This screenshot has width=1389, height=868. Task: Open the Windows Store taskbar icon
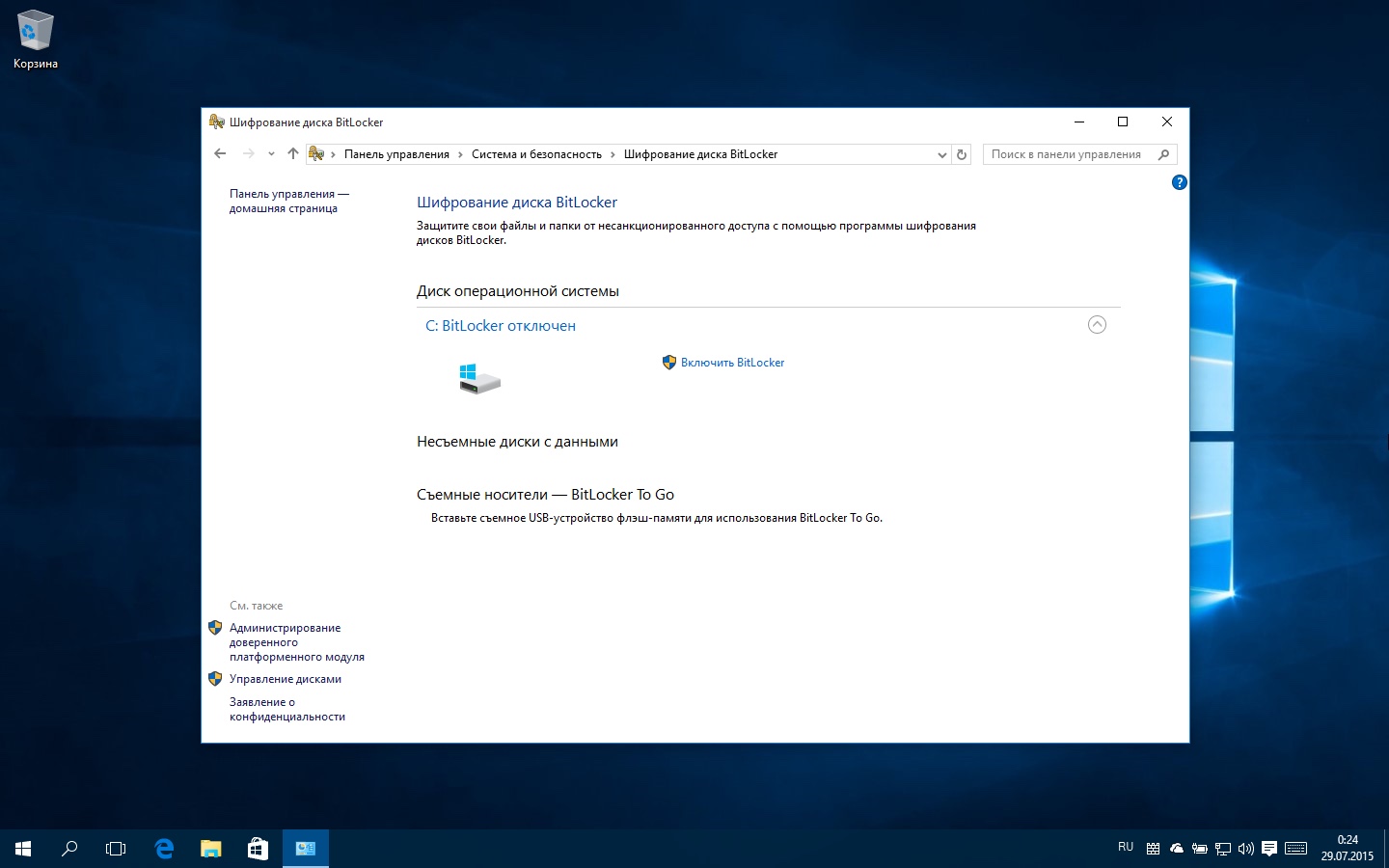(x=258, y=849)
